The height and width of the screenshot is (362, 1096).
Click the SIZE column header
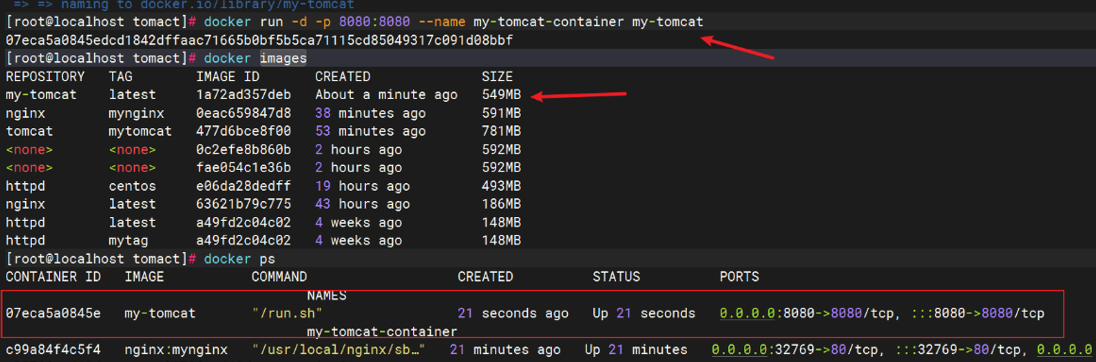coord(497,77)
